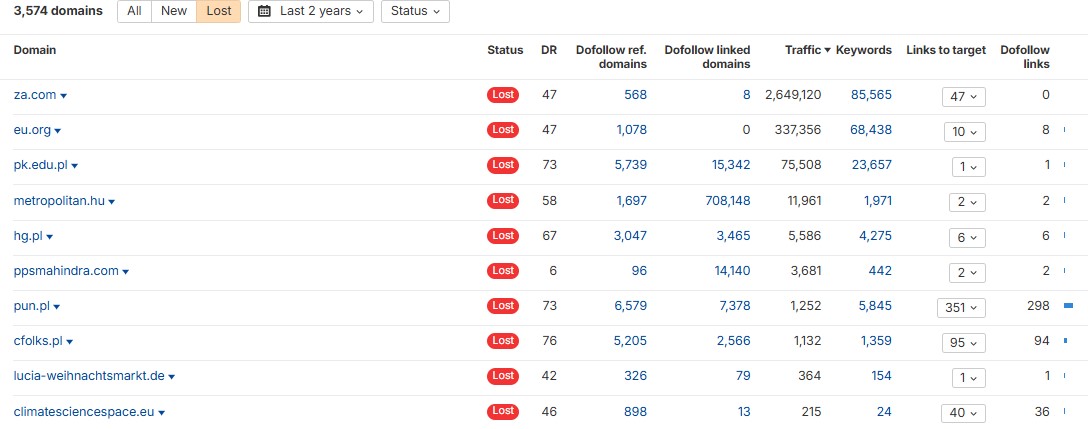Select the All filter tab
Viewport: 1088px width, 429px height.
[135, 11]
